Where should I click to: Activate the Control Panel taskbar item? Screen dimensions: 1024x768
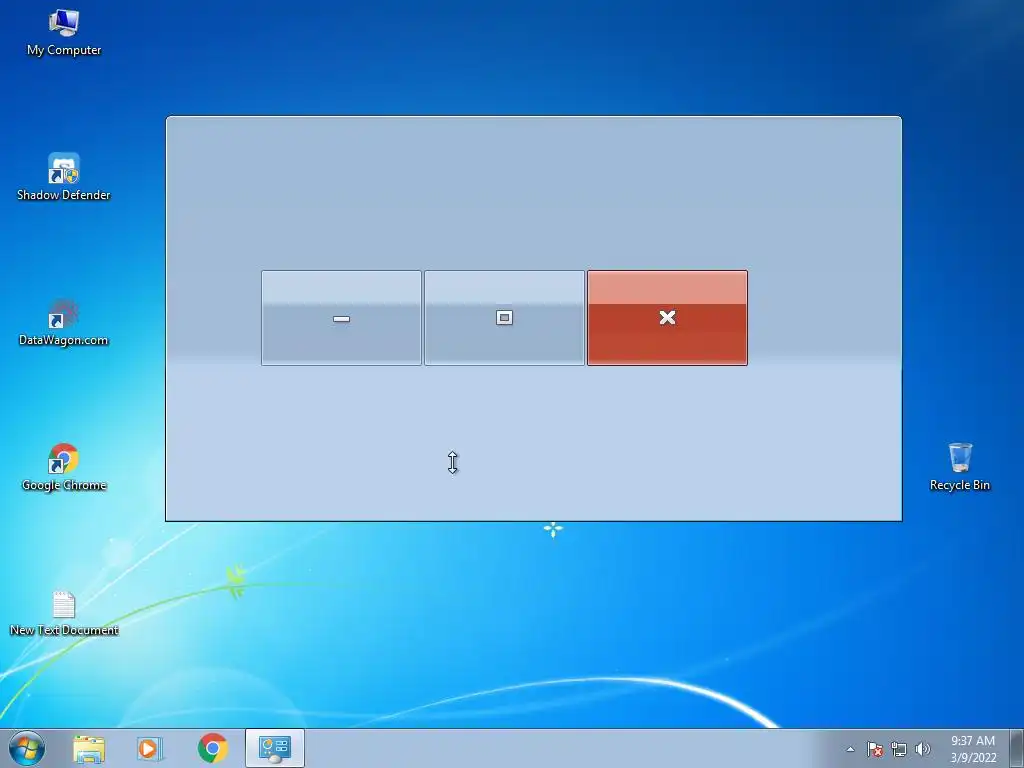(275, 748)
